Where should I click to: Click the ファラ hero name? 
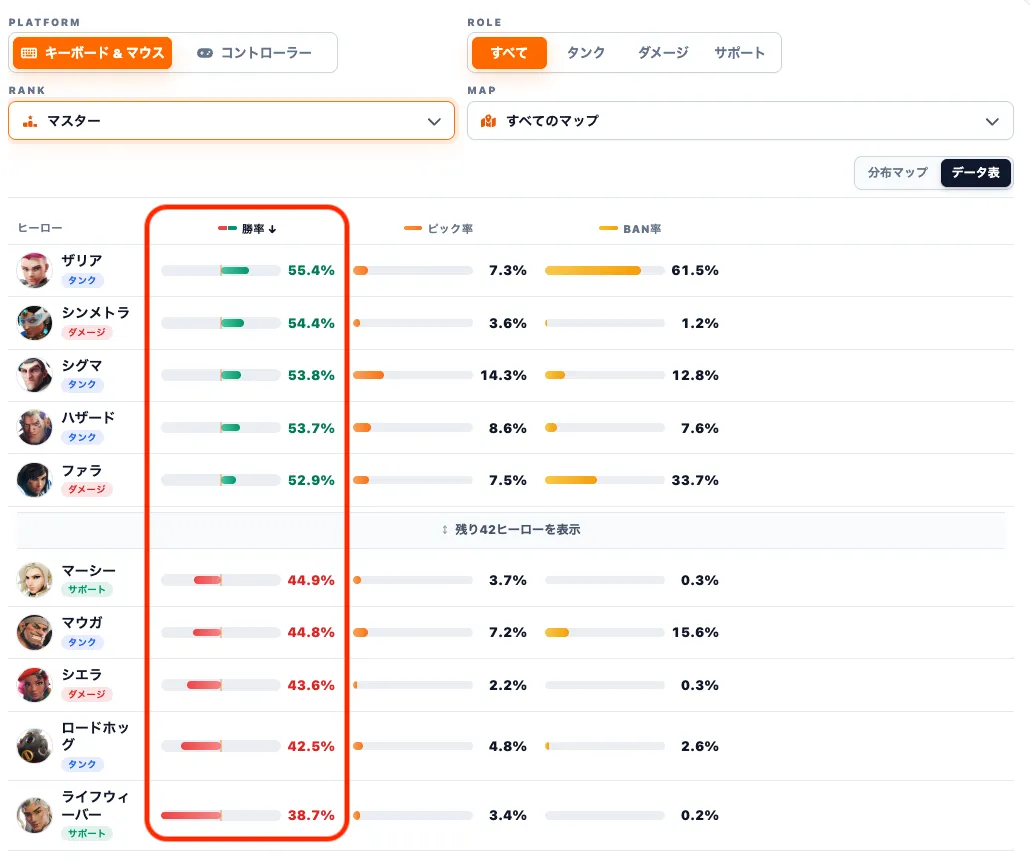tap(82, 470)
